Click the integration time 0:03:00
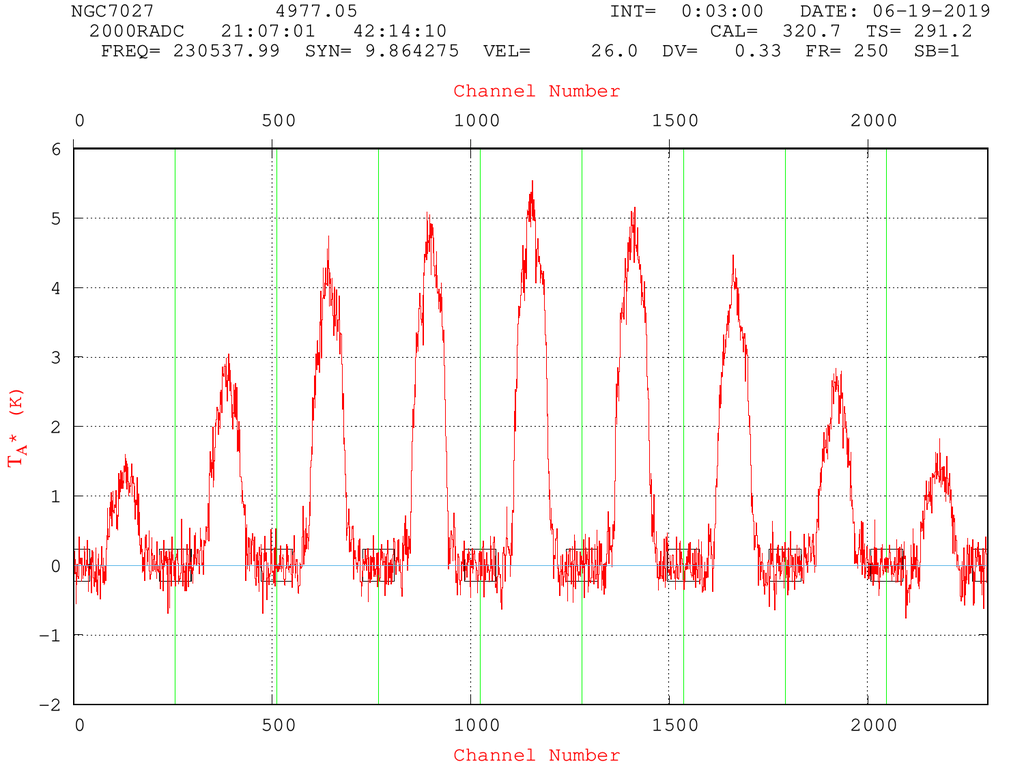Image resolution: width=1024 pixels, height=768 pixels. pos(722,11)
